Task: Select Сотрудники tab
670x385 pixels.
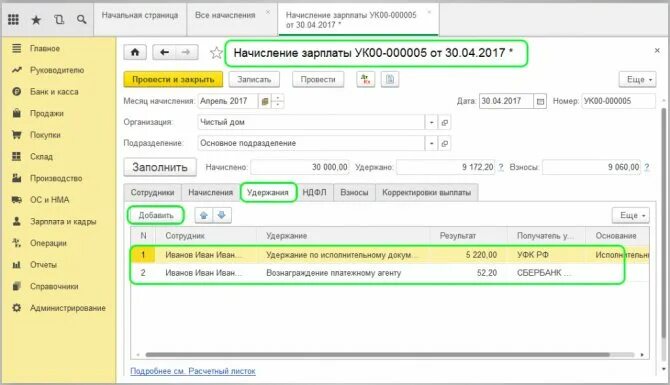Action: pos(153,193)
